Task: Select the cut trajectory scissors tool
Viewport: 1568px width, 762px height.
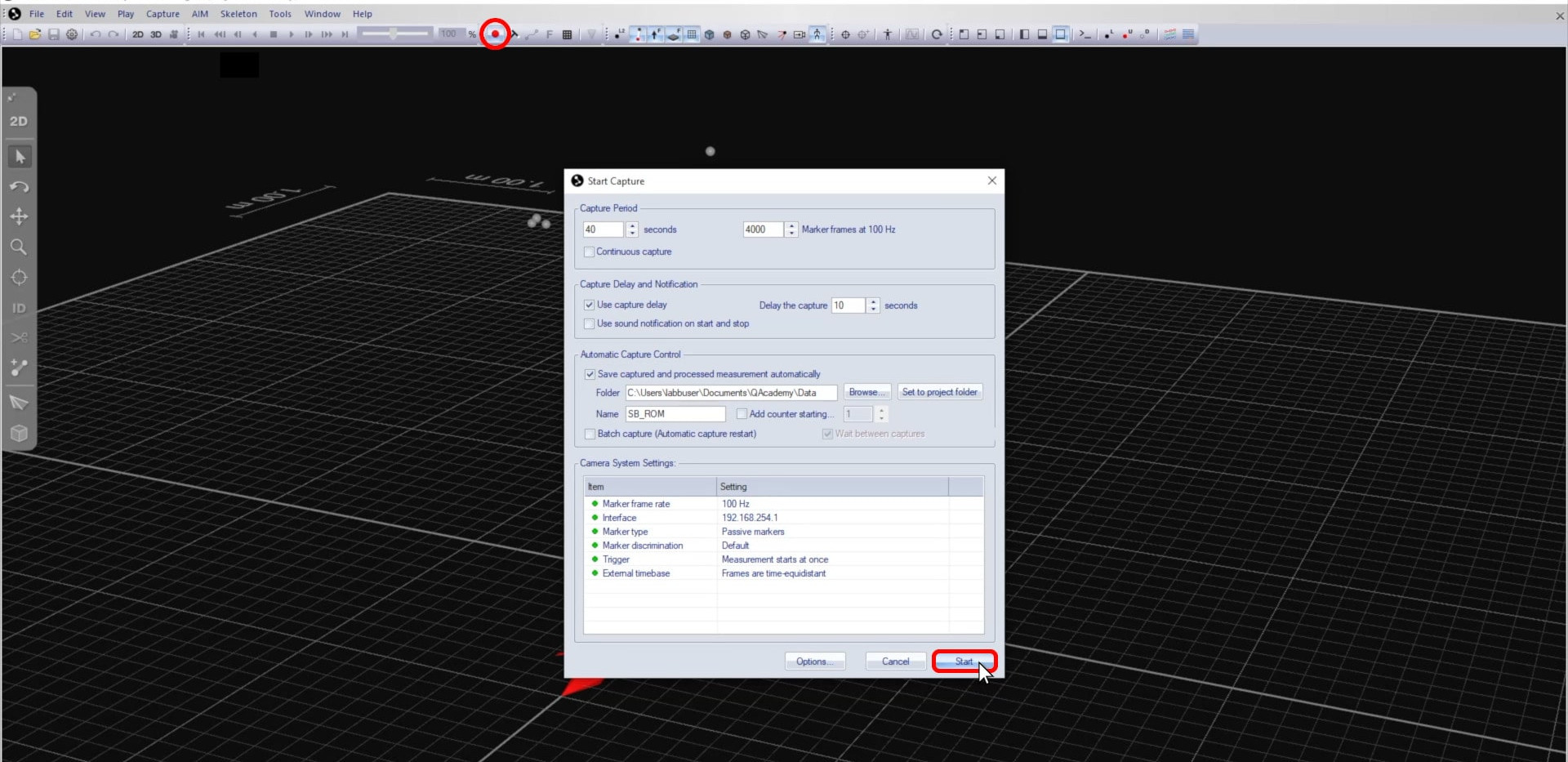Action: pyautogui.click(x=19, y=337)
